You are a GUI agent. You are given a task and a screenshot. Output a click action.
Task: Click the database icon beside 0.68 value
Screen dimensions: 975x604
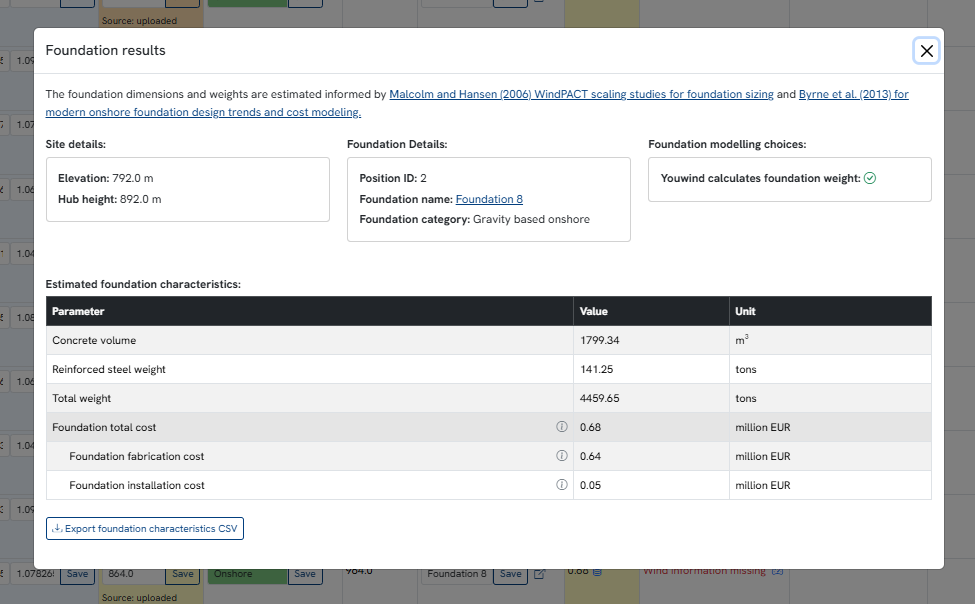pos(596,572)
